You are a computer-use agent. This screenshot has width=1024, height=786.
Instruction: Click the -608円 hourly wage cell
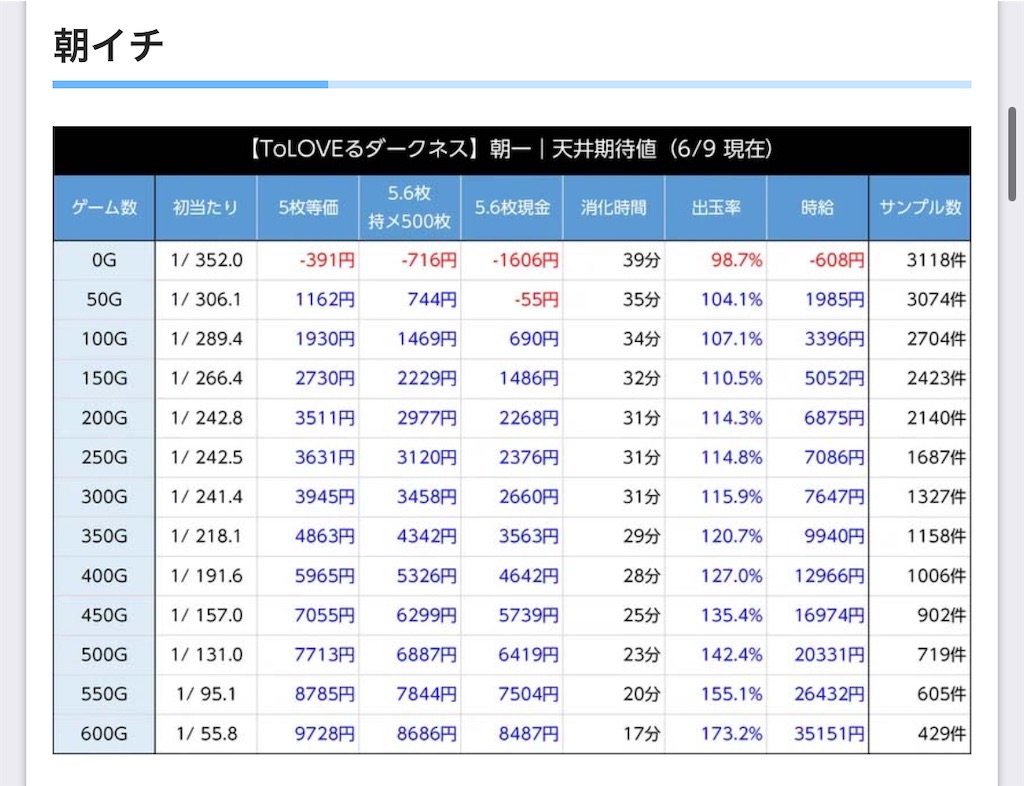817,260
